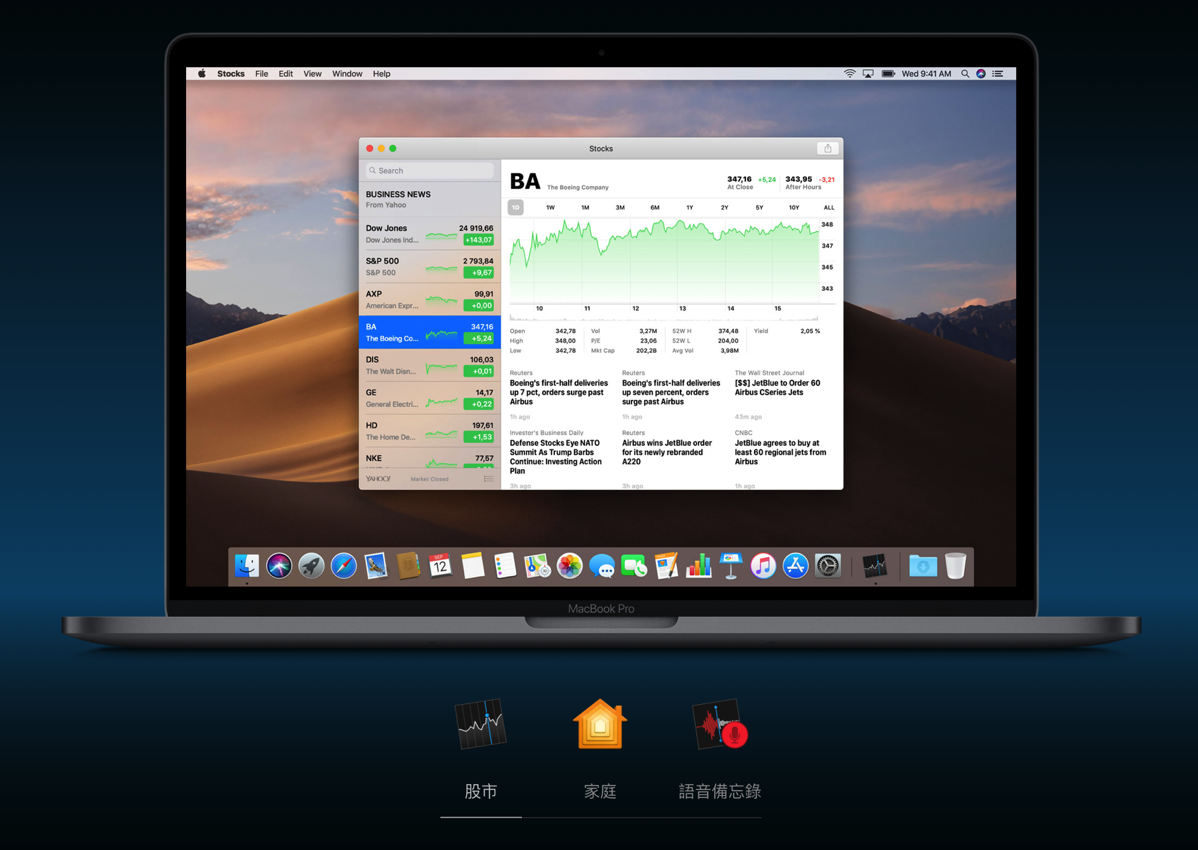Select the S&P 500 row
Screen dimensions: 1198x850
pos(429,267)
